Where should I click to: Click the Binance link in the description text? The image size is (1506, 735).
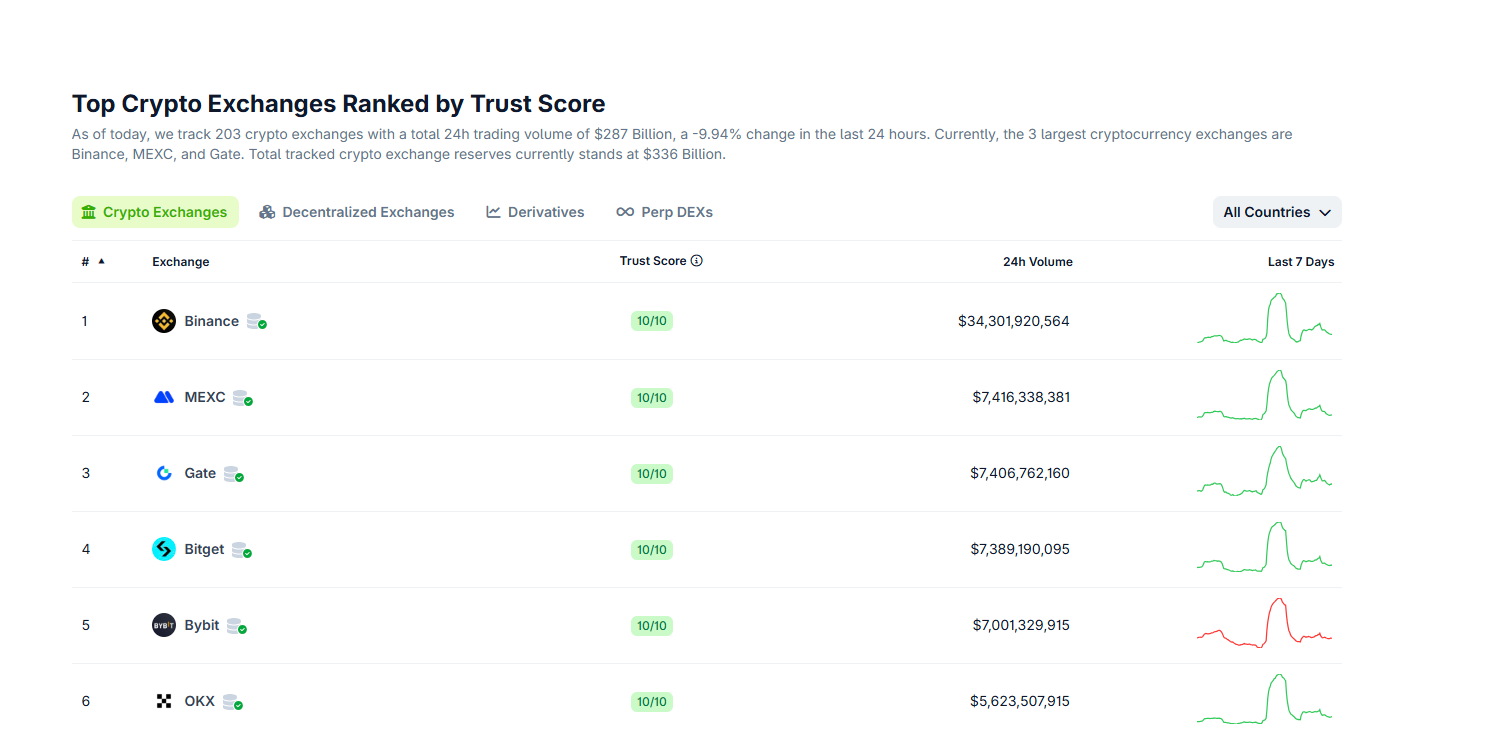coord(94,153)
